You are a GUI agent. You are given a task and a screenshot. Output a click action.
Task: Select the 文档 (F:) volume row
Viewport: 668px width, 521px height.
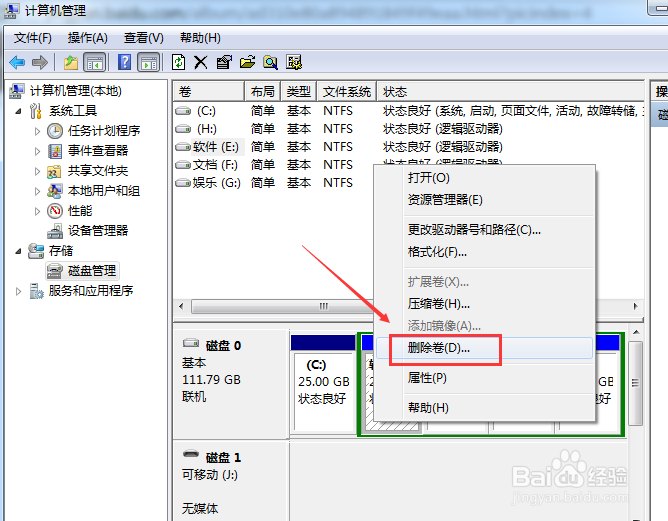click(273, 164)
